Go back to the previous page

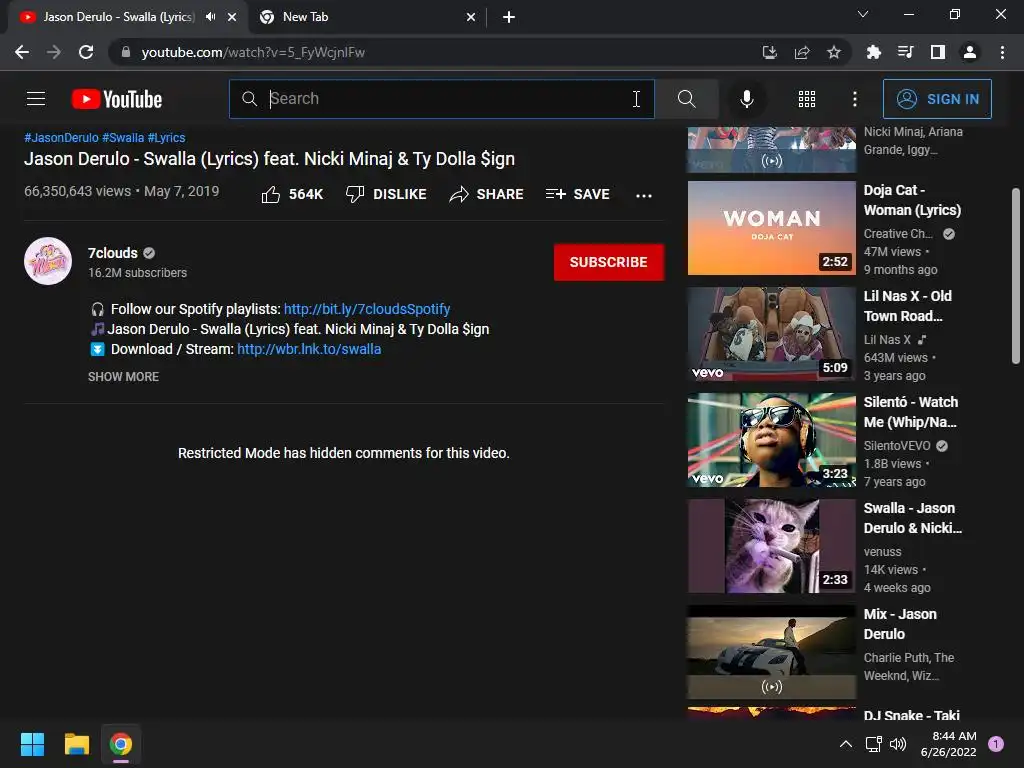(22, 52)
